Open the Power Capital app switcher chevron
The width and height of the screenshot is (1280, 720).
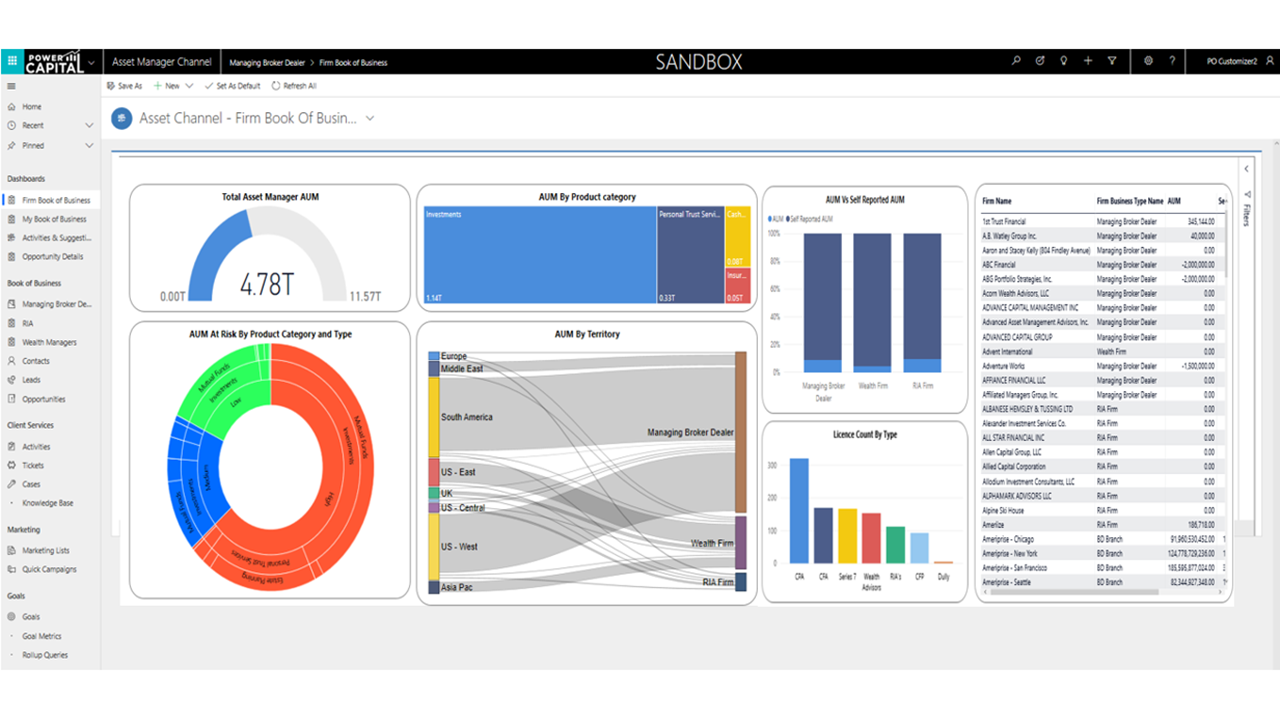pos(92,62)
